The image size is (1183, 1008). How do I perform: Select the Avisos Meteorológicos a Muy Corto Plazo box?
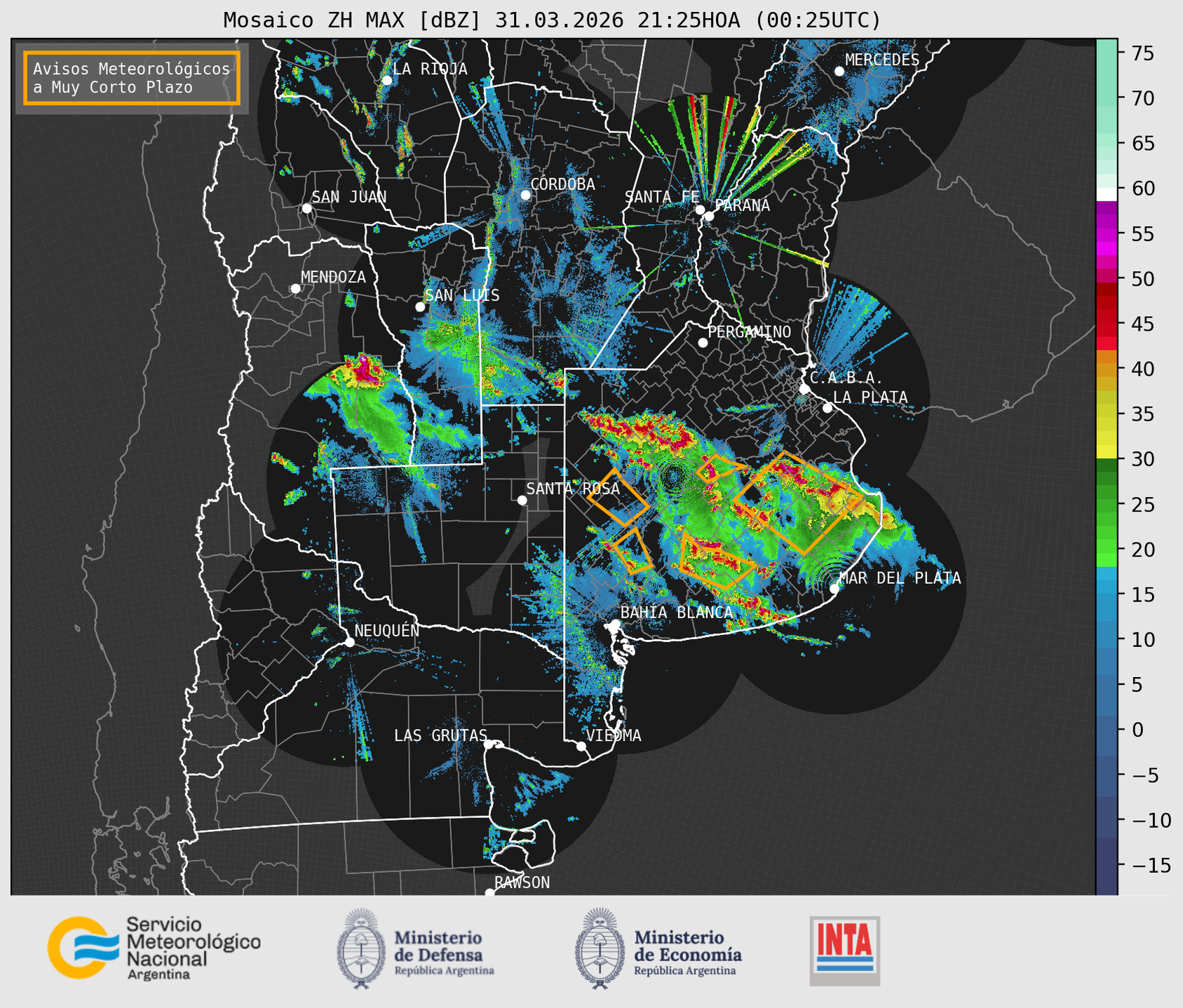tap(132, 78)
